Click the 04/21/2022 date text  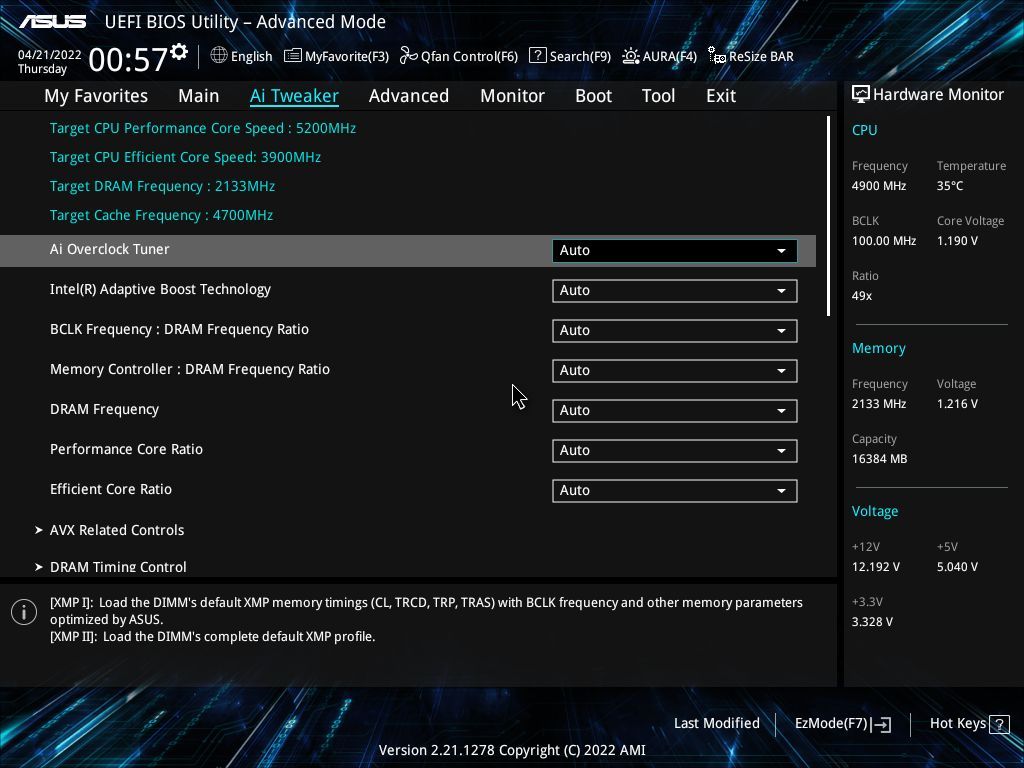(x=50, y=55)
